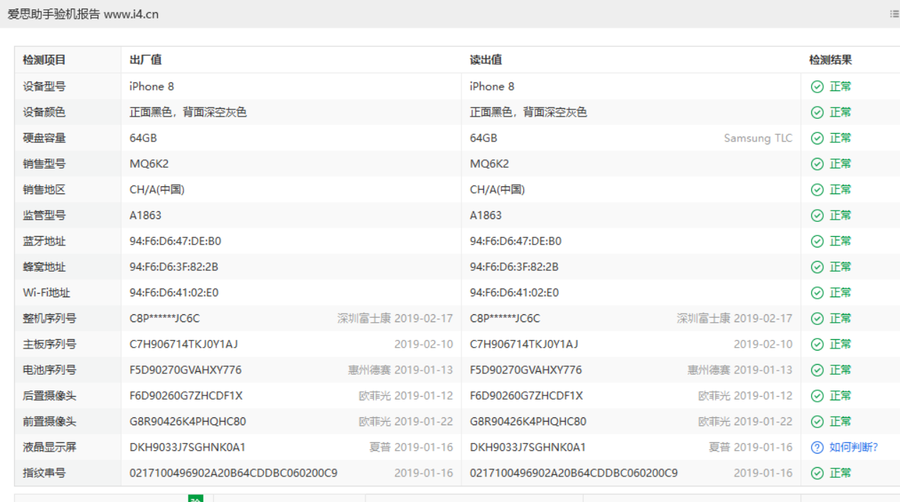The height and width of the screenshot is (502, 900).
Task: Click the 如何判断? link for 液晶显示屏
Action: 853,447
